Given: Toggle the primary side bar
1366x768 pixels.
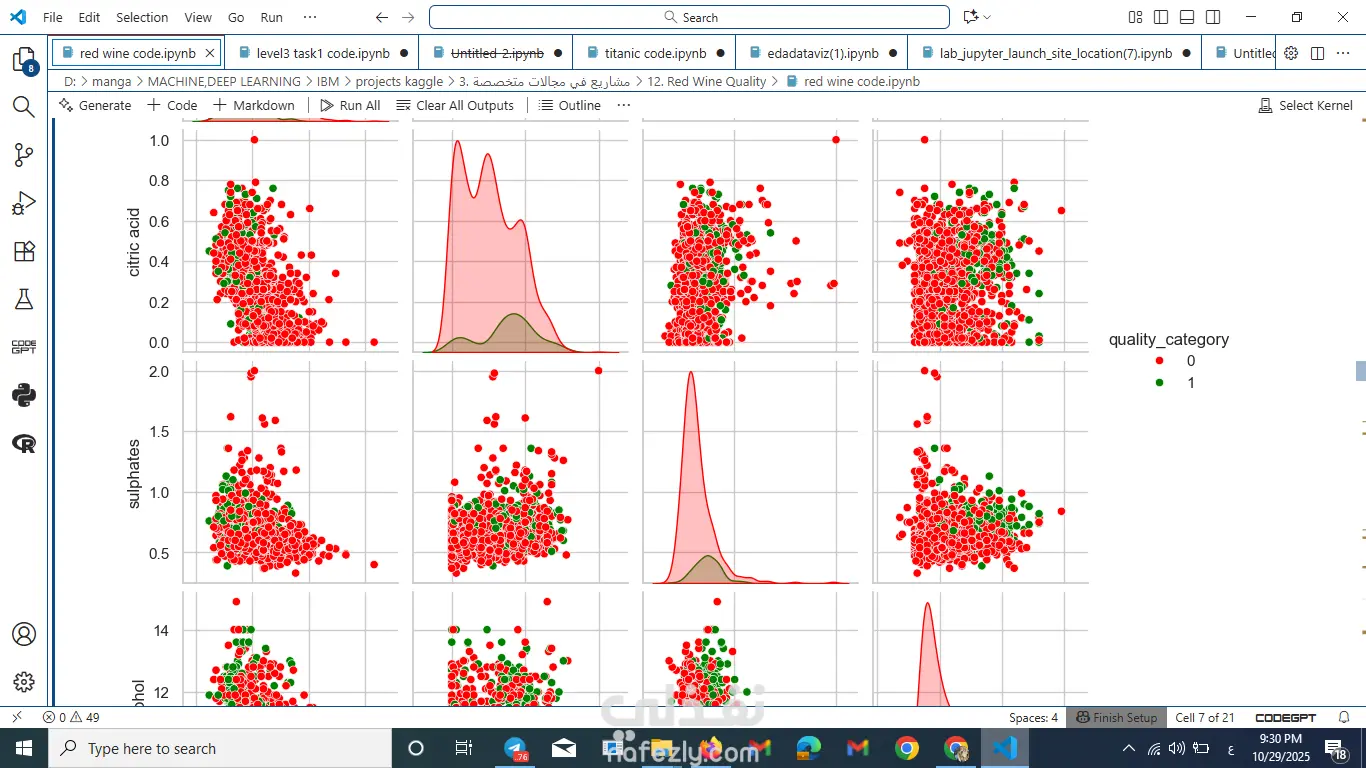Looking at the screenshot, I should pyautogui.click(x=1161, y=17).
